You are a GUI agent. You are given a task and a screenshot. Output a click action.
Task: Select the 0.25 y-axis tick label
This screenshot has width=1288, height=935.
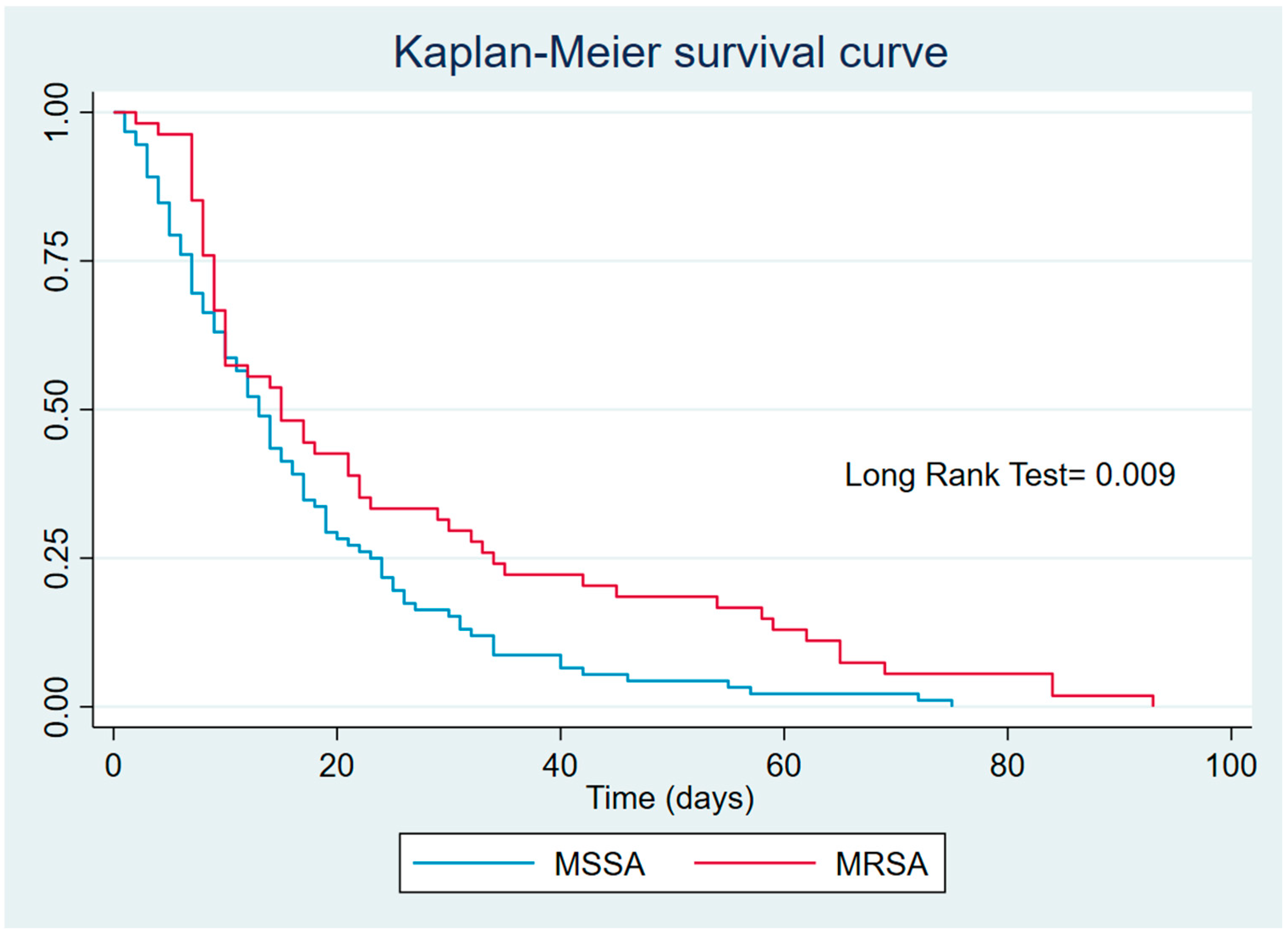click(x=57, y=558)
